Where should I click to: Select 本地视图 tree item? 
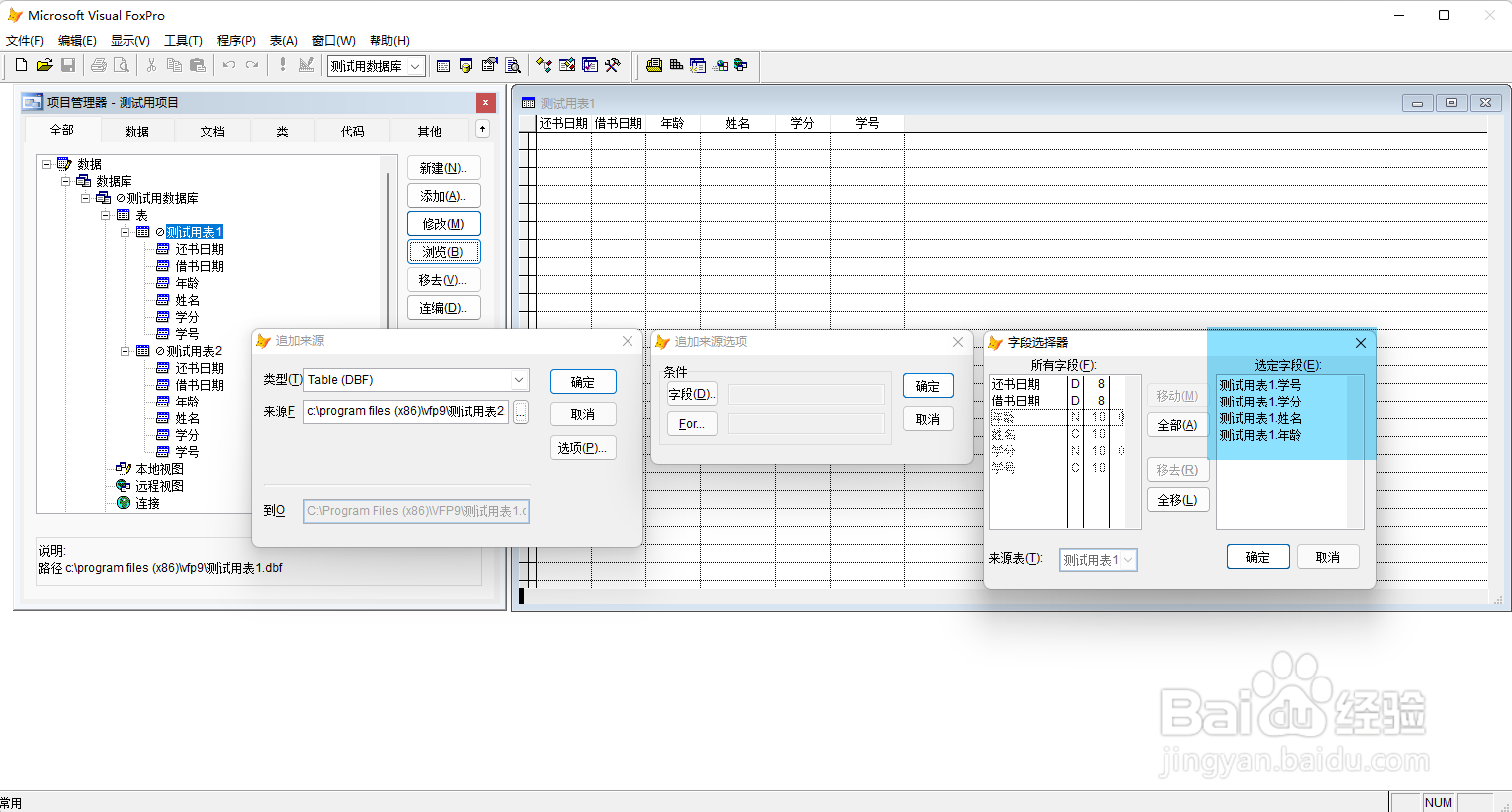159,469
